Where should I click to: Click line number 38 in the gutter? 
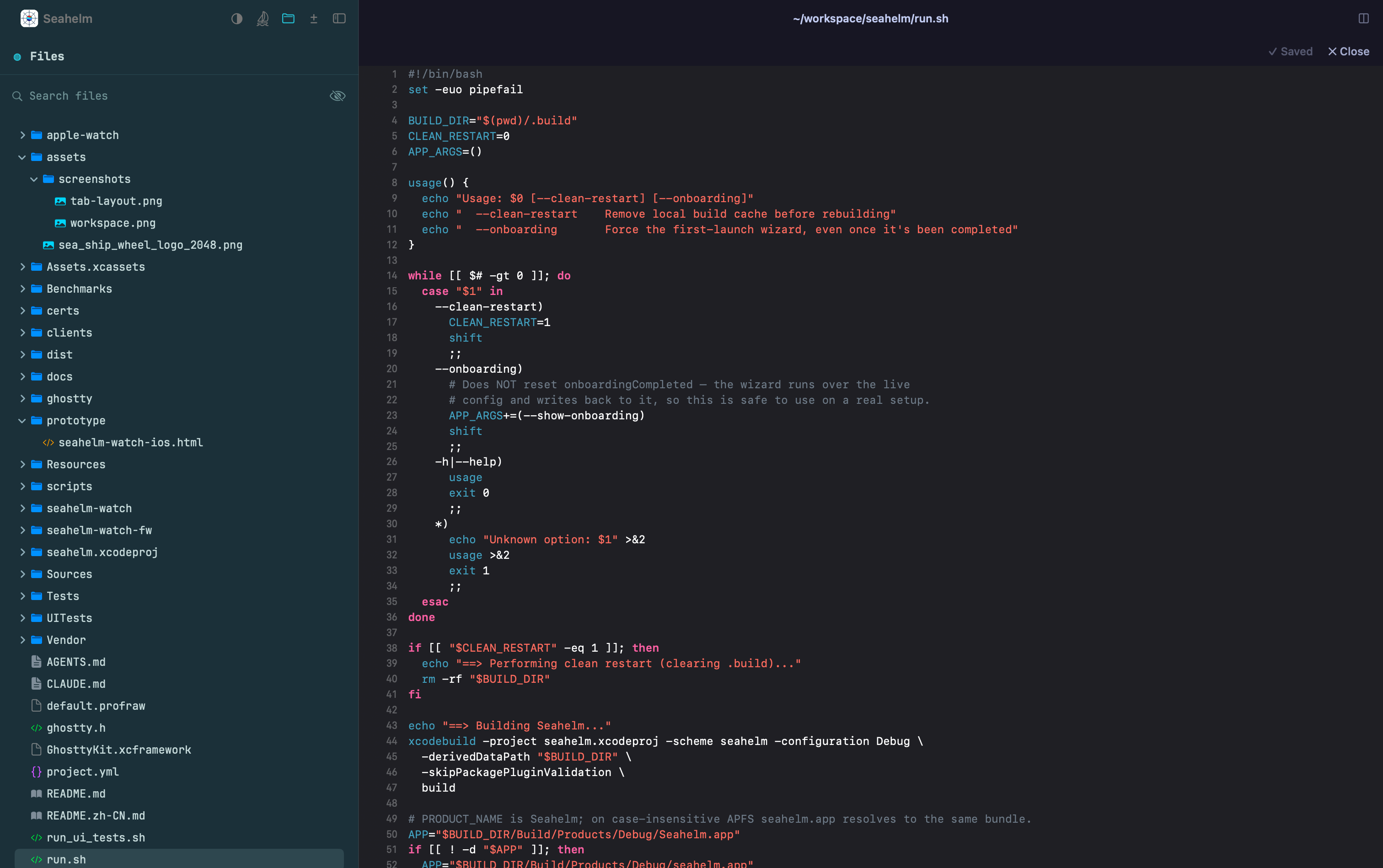(391, 648)
